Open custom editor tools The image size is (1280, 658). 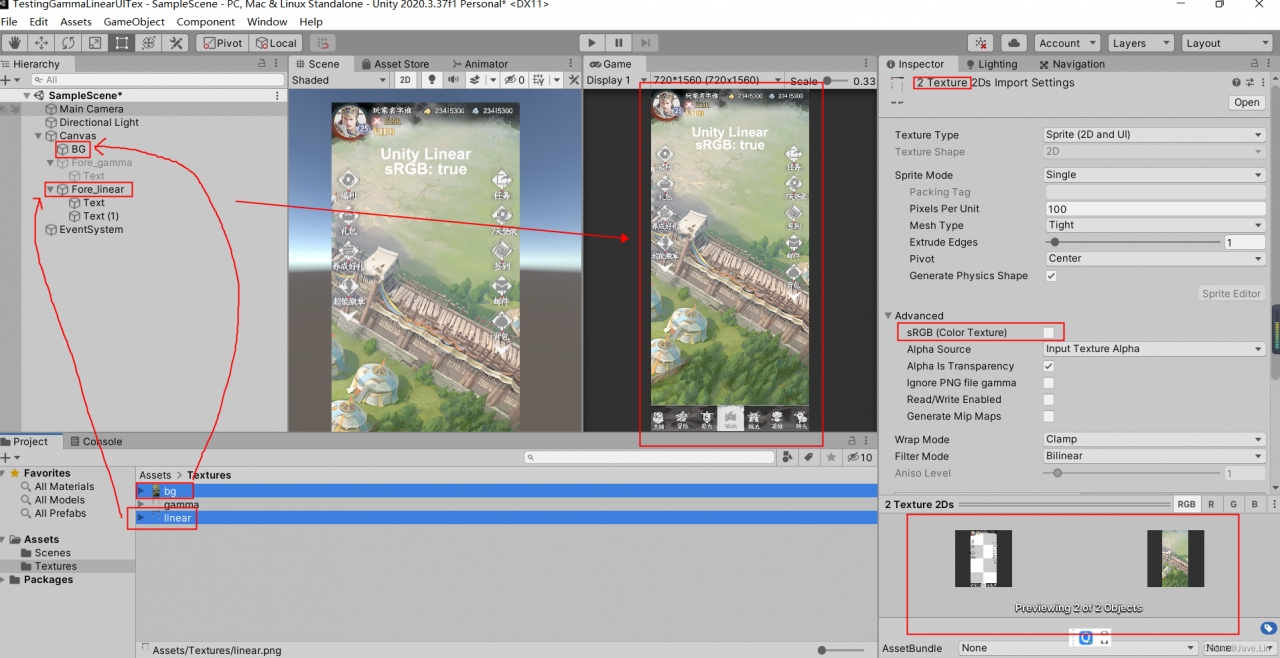(176, 43)
